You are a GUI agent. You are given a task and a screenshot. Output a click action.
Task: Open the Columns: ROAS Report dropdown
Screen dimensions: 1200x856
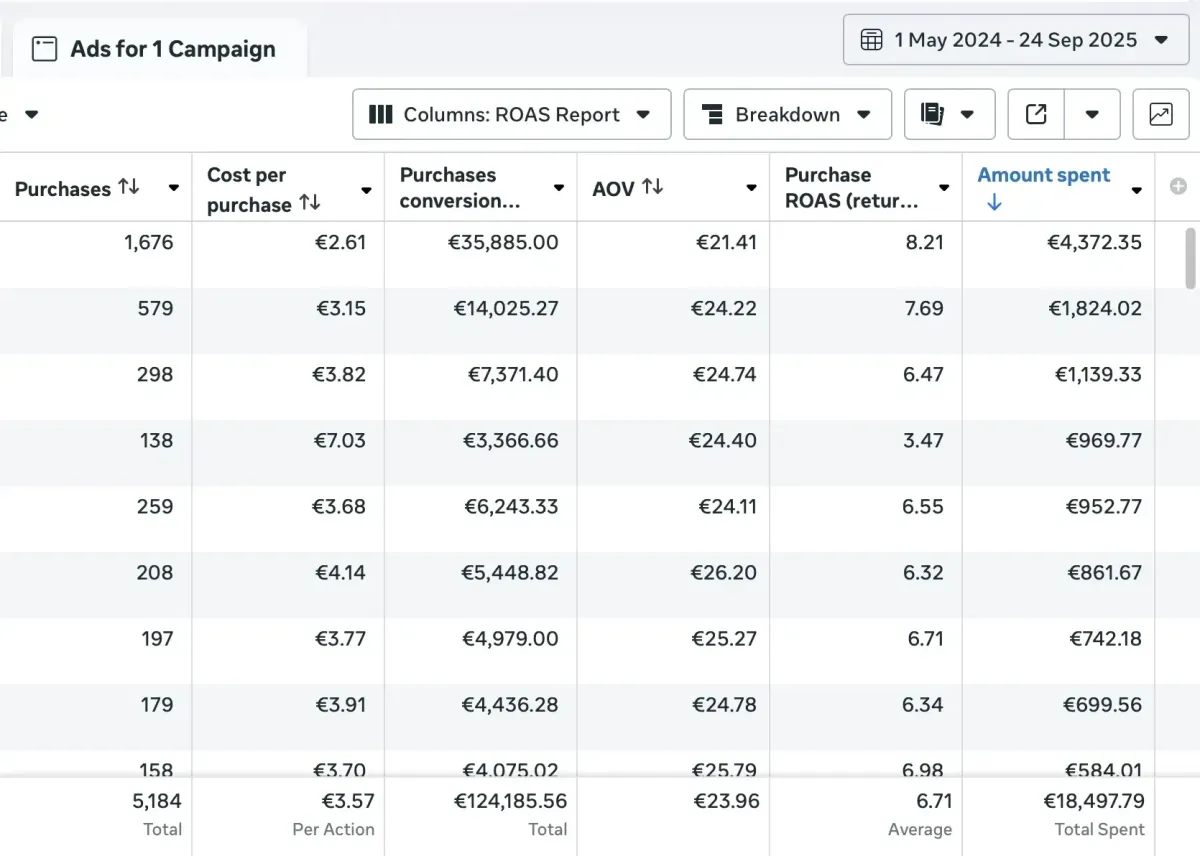point(511,115)
